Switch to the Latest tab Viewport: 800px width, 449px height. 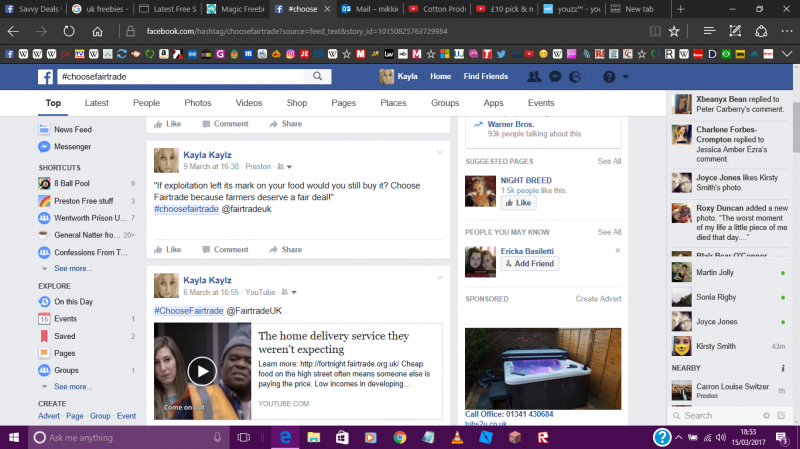coord(96,103)
